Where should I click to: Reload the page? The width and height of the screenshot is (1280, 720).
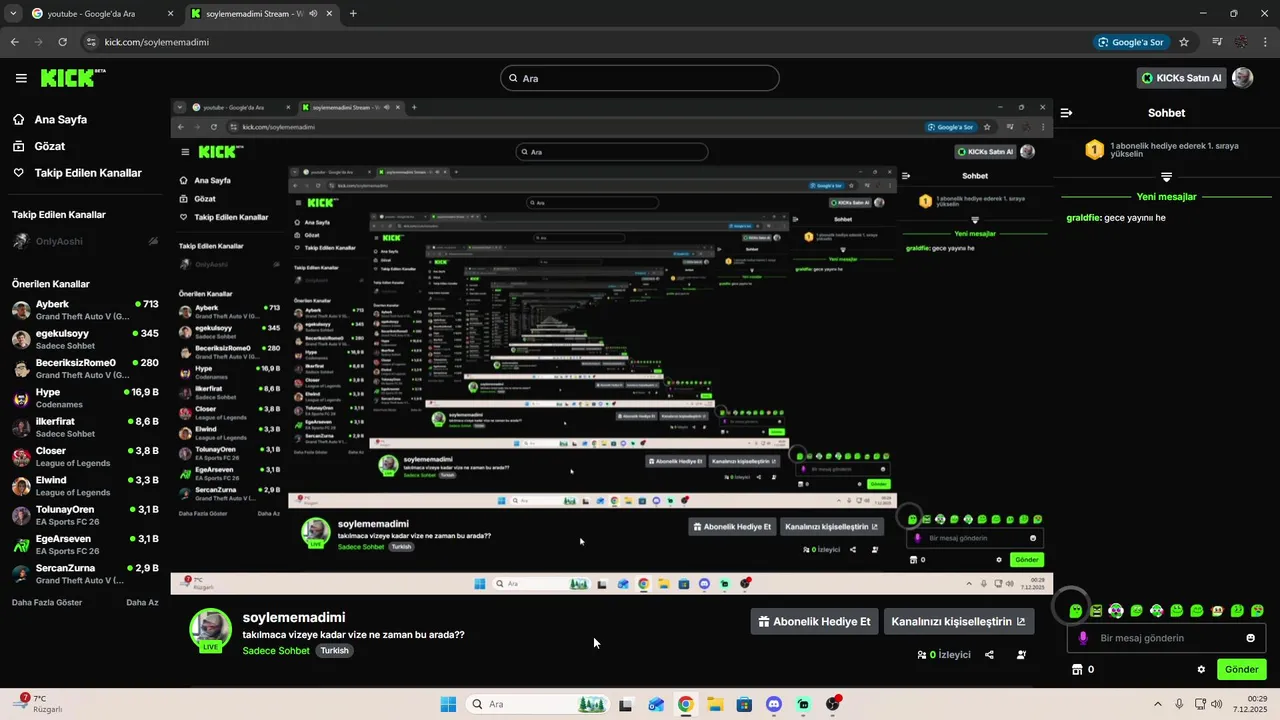point(63,42)
